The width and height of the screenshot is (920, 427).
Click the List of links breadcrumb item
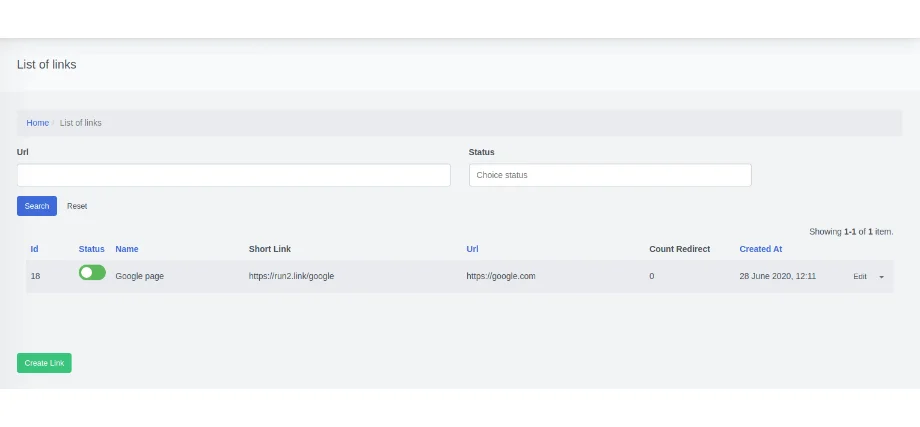point(81,123)
